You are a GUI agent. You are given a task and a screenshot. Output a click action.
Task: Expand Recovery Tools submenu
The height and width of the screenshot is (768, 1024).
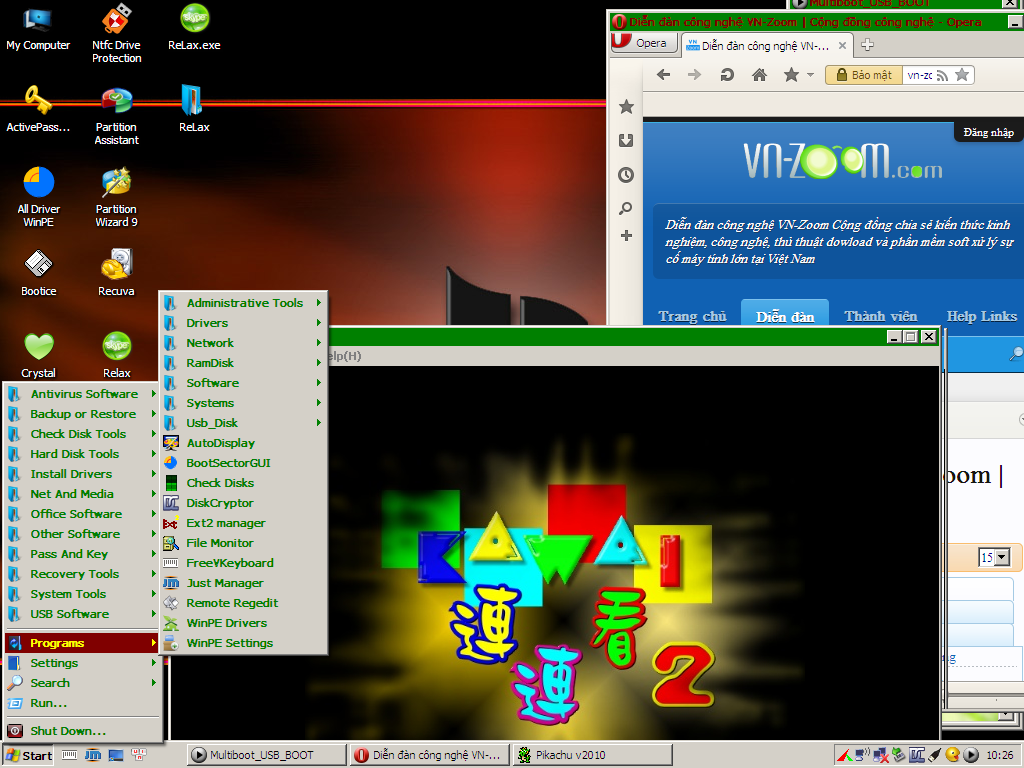click(82, 574)
